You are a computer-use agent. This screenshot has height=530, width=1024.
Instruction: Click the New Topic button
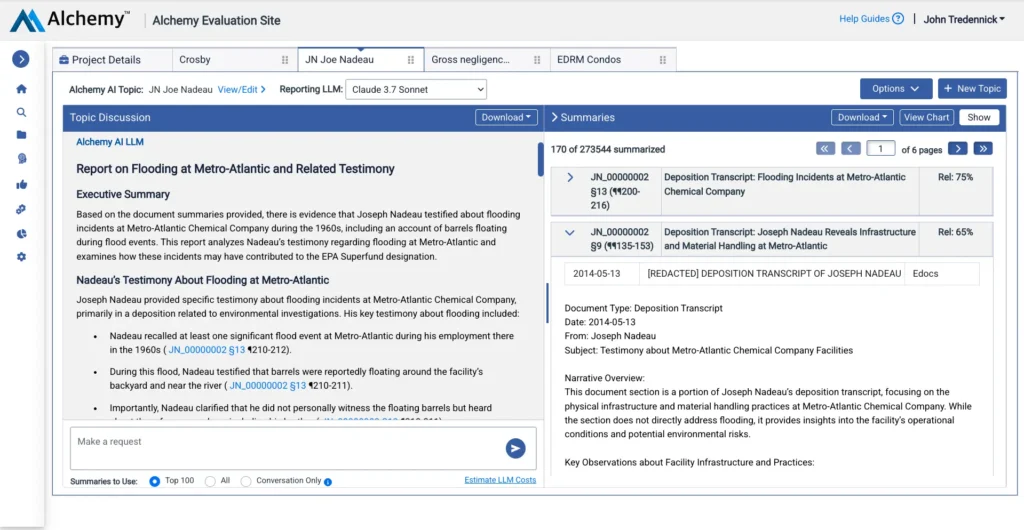tap(972, 89)
